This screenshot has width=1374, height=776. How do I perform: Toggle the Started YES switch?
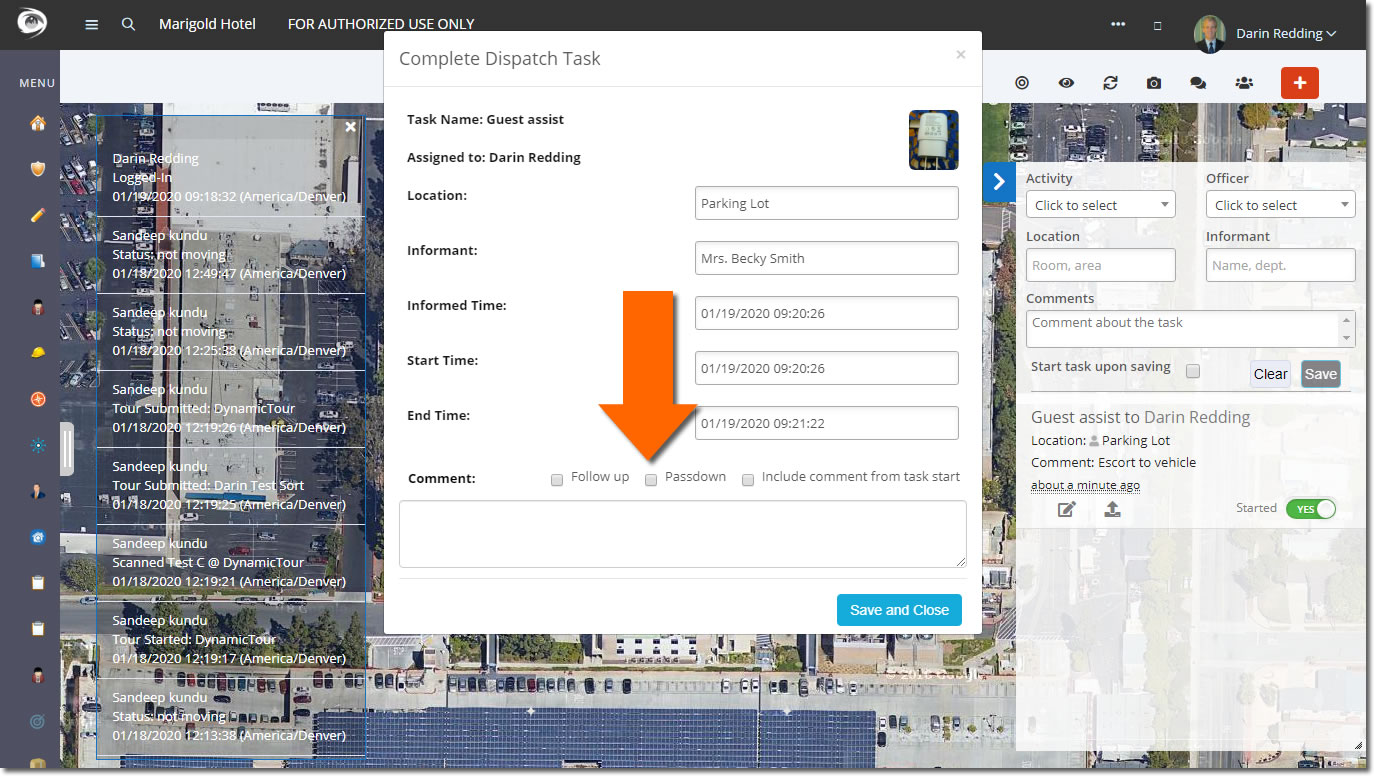1310,509
